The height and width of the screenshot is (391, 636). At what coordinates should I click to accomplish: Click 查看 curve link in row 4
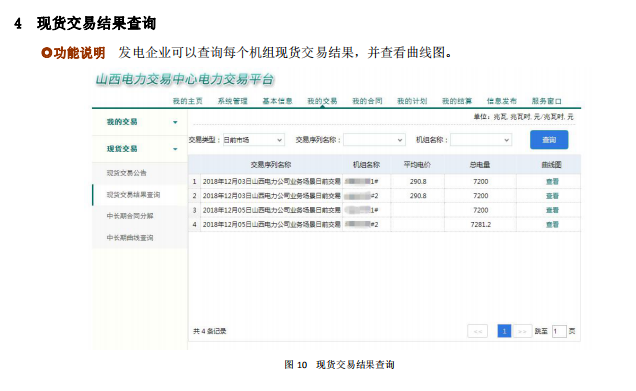coord(552,225)
